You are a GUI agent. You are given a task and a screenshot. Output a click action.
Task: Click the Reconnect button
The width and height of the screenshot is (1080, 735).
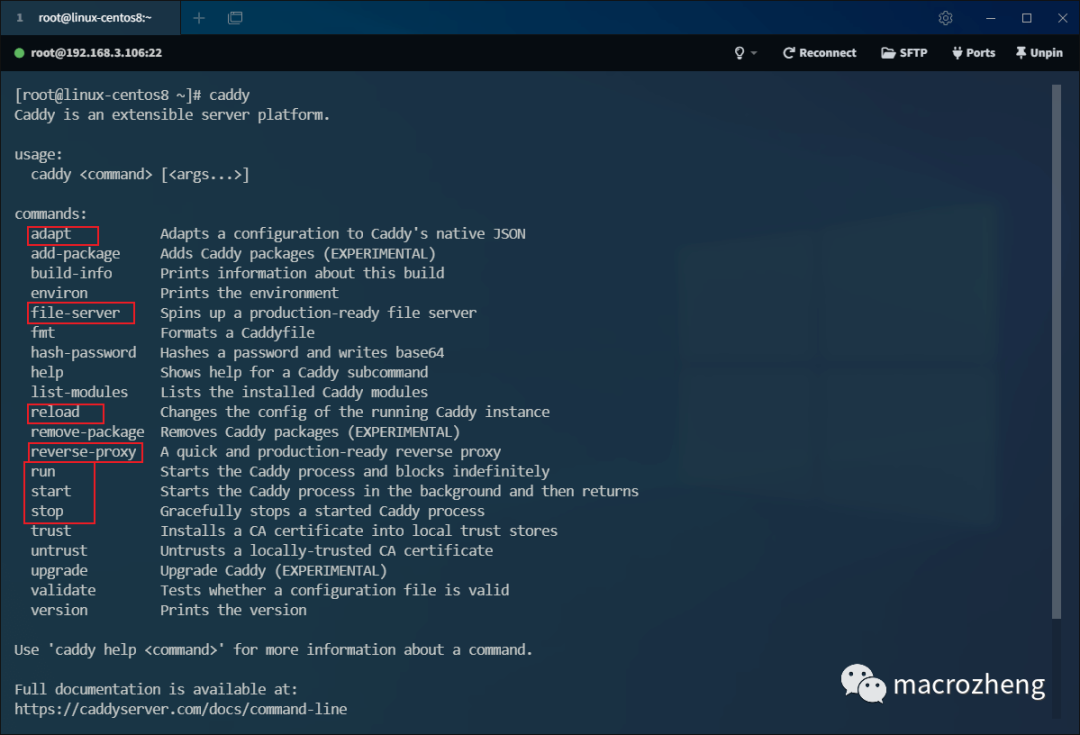coord(820,52)
